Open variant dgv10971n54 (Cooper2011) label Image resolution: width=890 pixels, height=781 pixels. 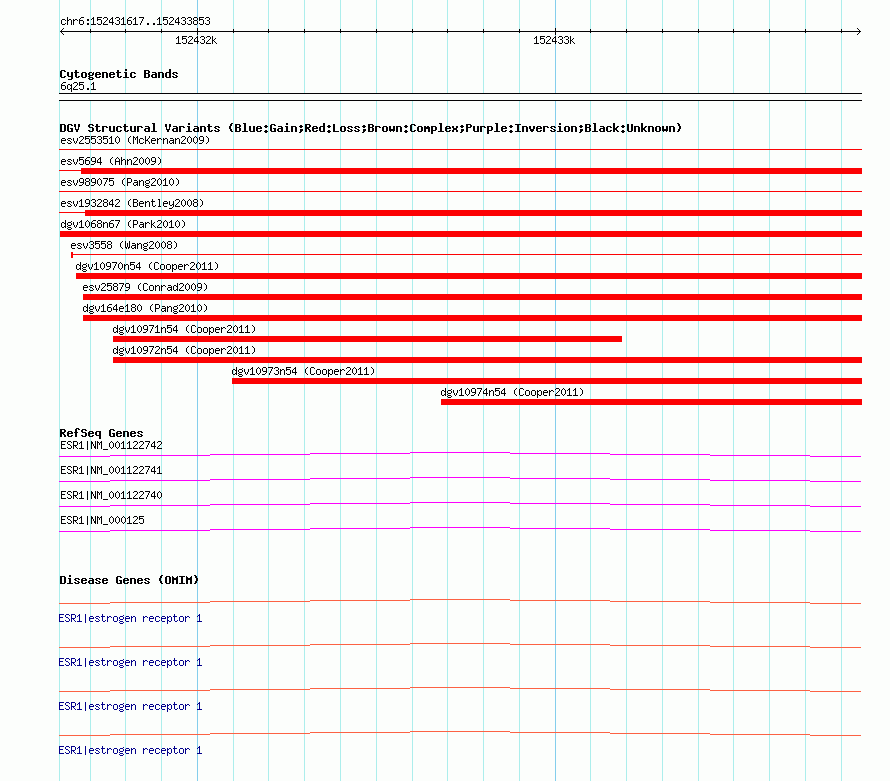click(184, 329)
